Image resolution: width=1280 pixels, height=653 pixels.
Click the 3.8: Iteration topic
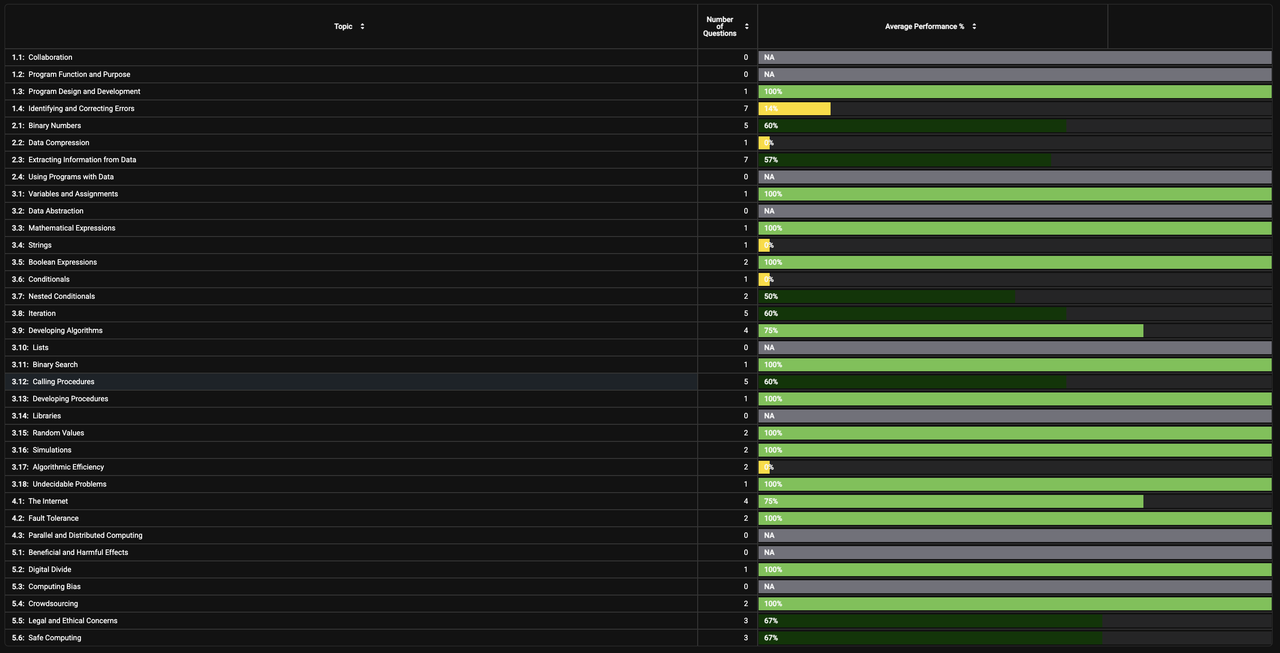click(34, 312)
